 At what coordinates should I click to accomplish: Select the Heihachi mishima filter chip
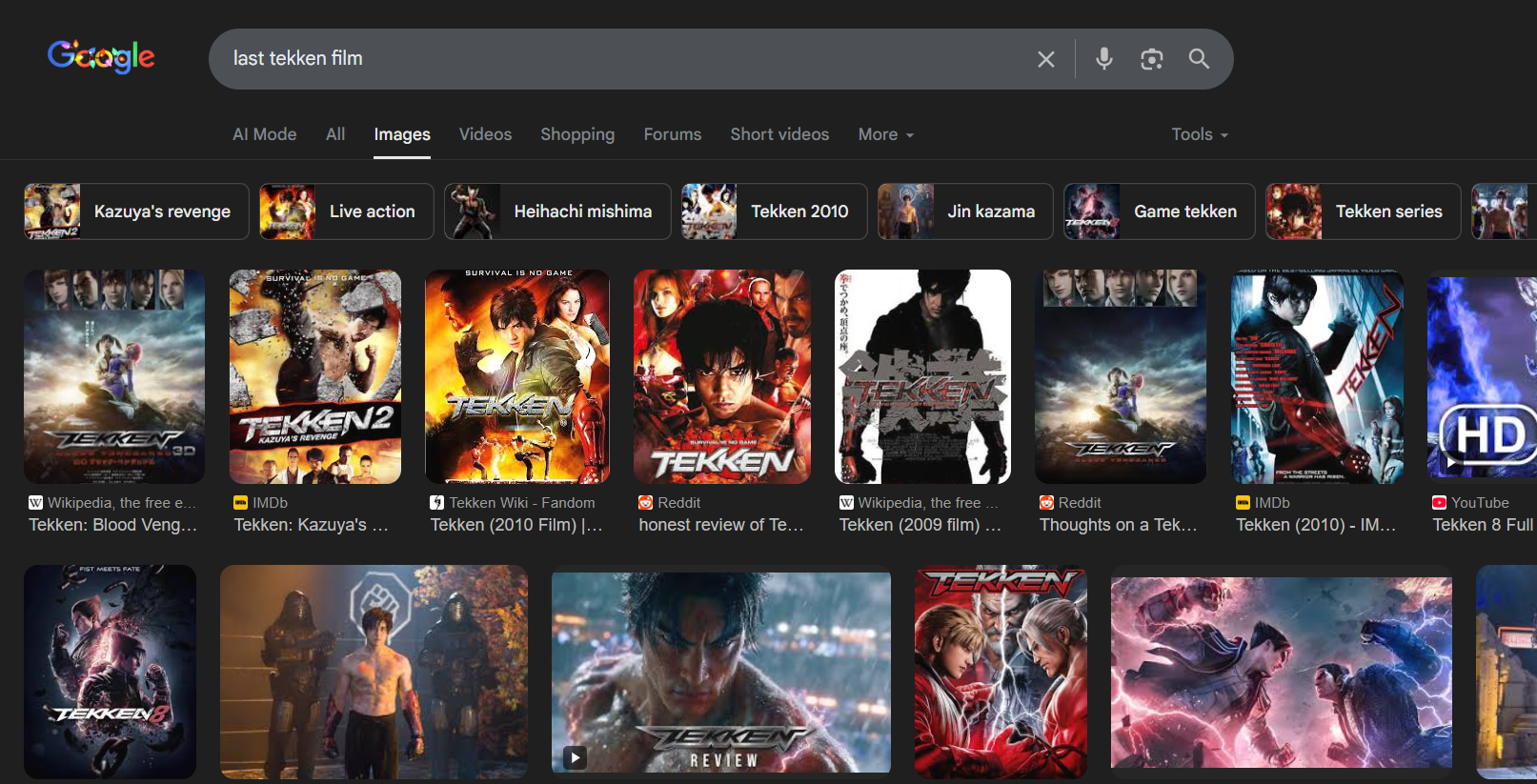tap(557, 211)
